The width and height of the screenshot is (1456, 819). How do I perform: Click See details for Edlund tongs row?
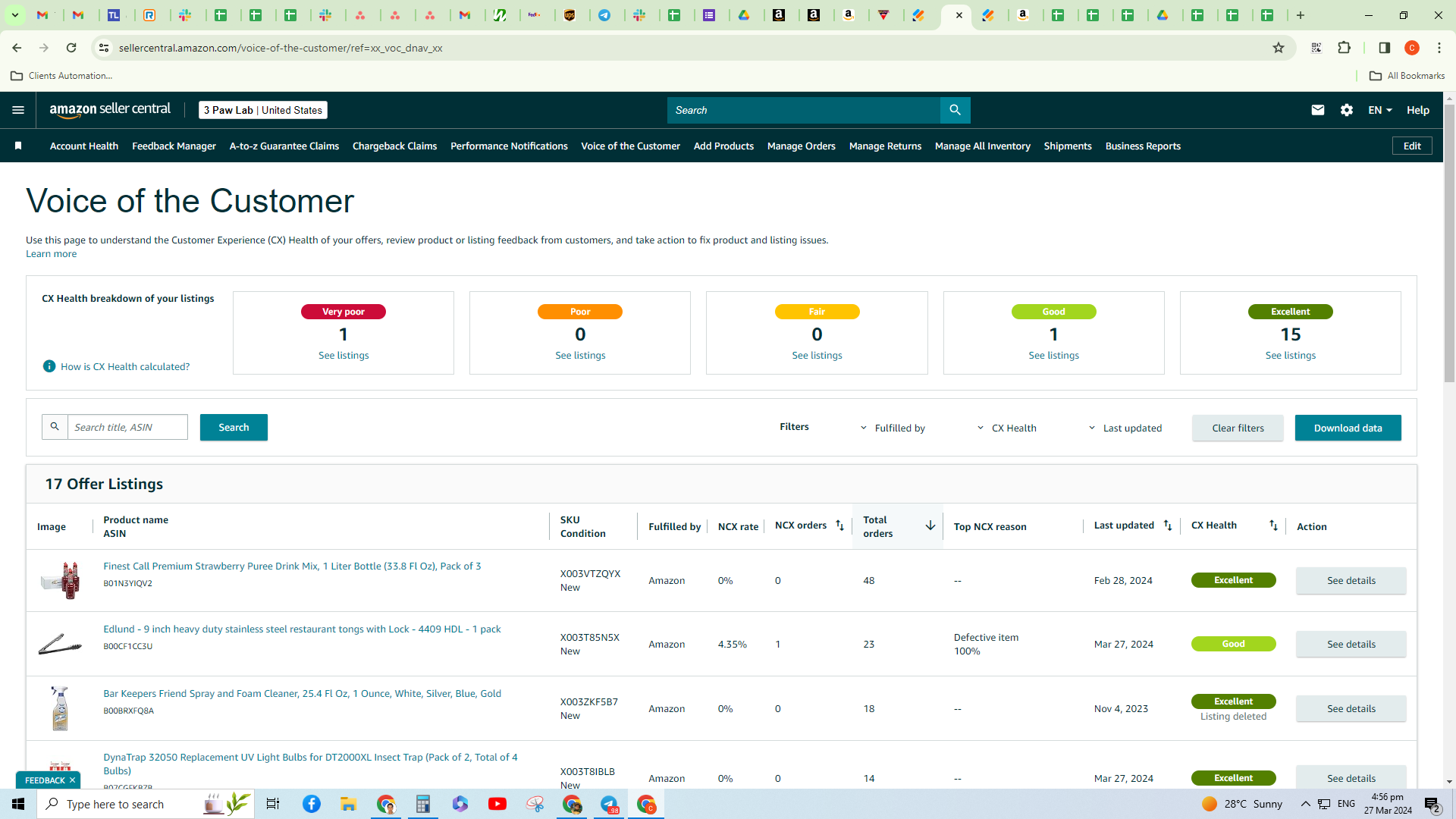click(x=1351, y=644)
